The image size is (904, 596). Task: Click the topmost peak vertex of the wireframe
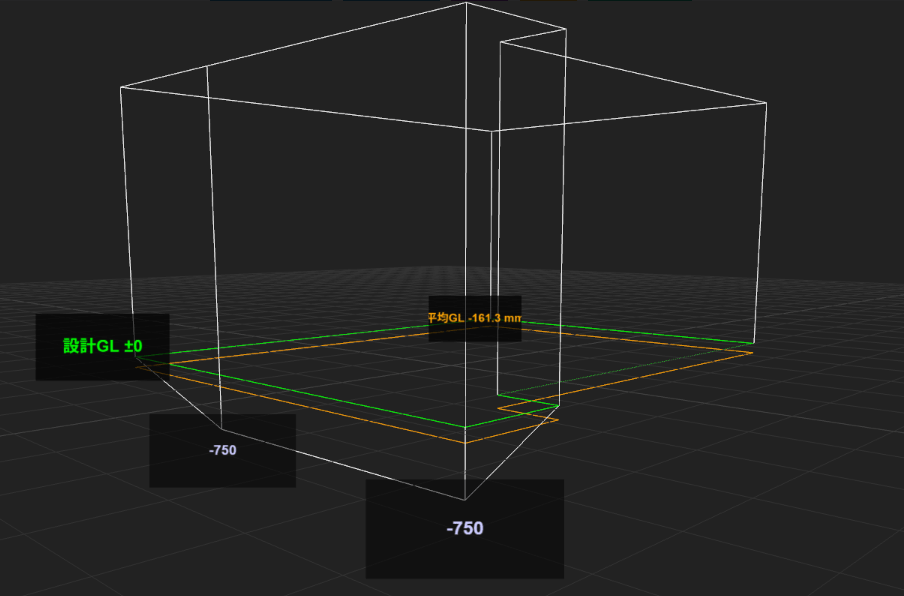[x=466, y=3]
